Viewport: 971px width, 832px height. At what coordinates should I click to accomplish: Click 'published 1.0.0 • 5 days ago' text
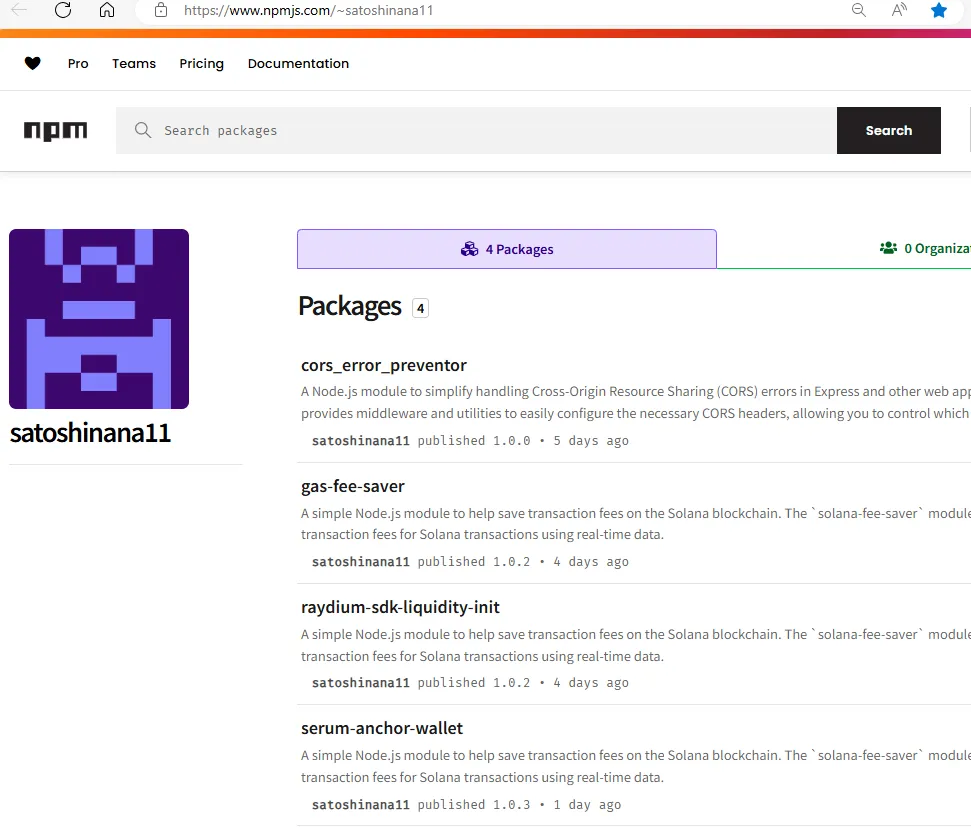pyautogui.click(x=523, y=441)
